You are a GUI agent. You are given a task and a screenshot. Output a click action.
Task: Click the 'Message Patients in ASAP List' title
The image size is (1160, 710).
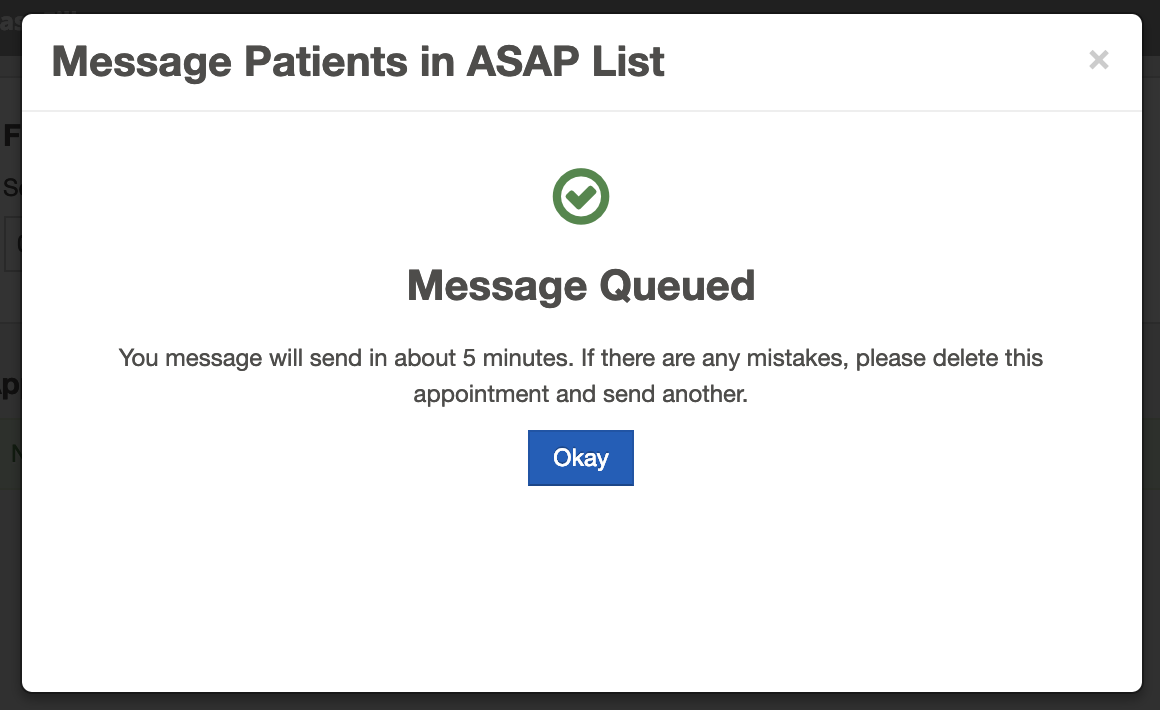click(358, 62)
